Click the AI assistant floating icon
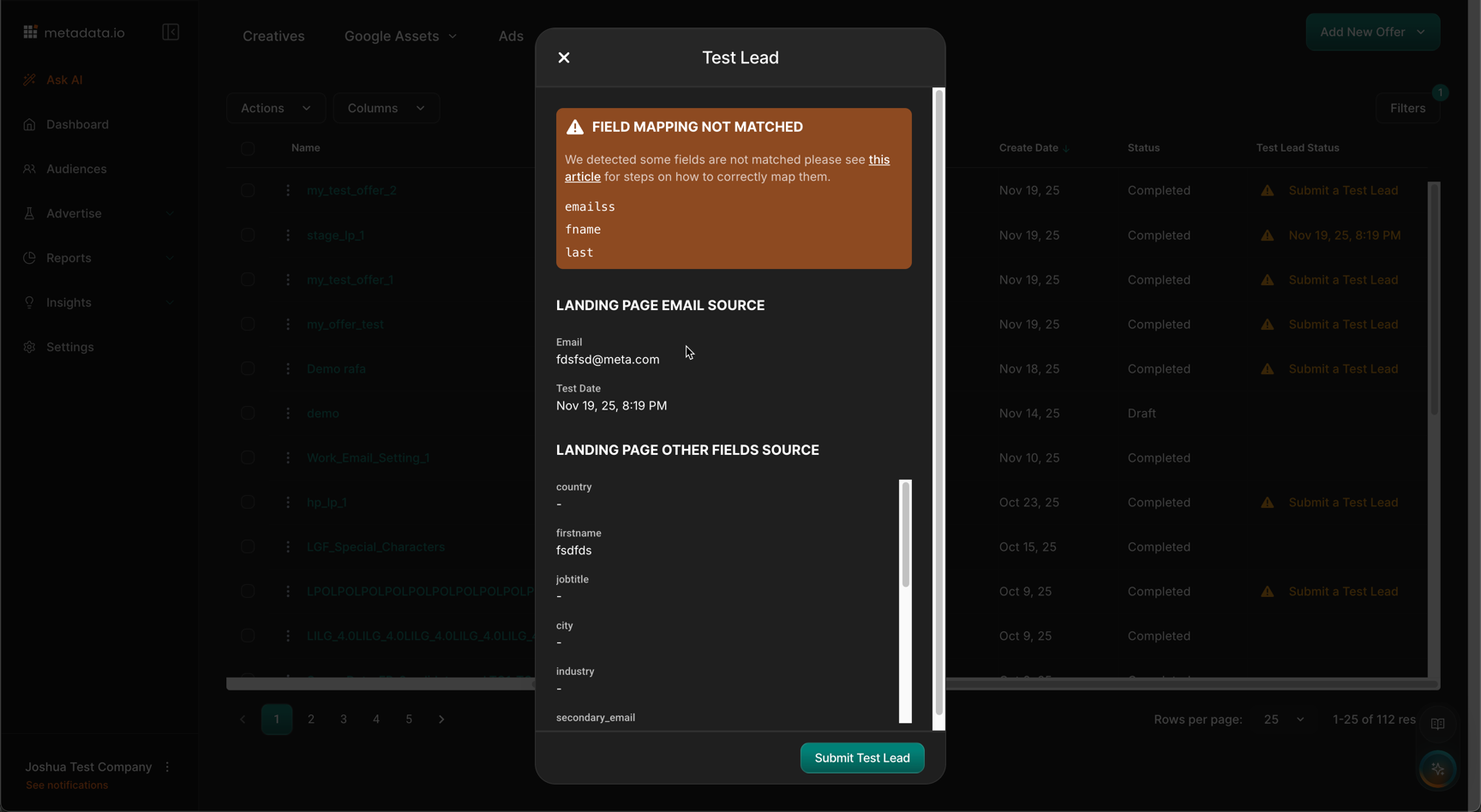 point(1437,769)
